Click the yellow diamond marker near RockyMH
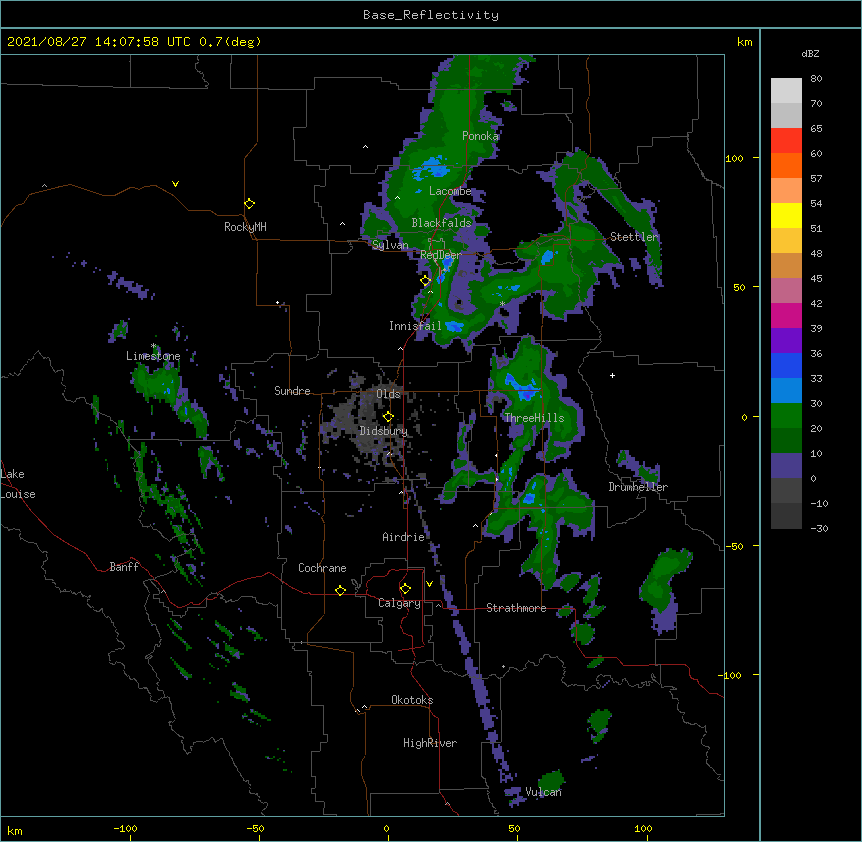The image size is (862, 842). coord(249,204)
